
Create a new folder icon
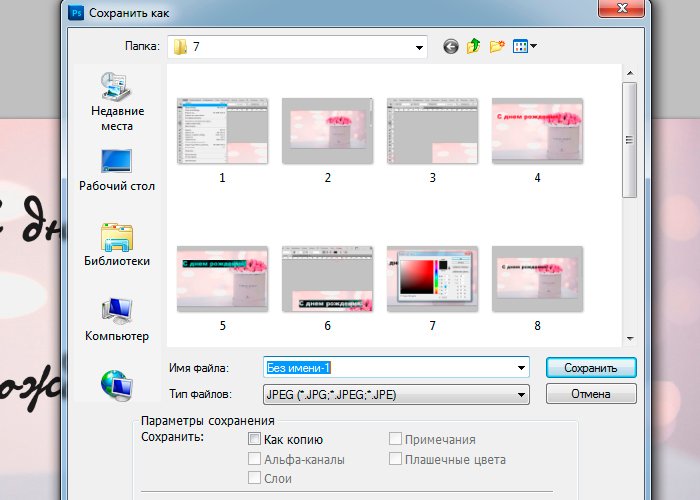[497, 46]
